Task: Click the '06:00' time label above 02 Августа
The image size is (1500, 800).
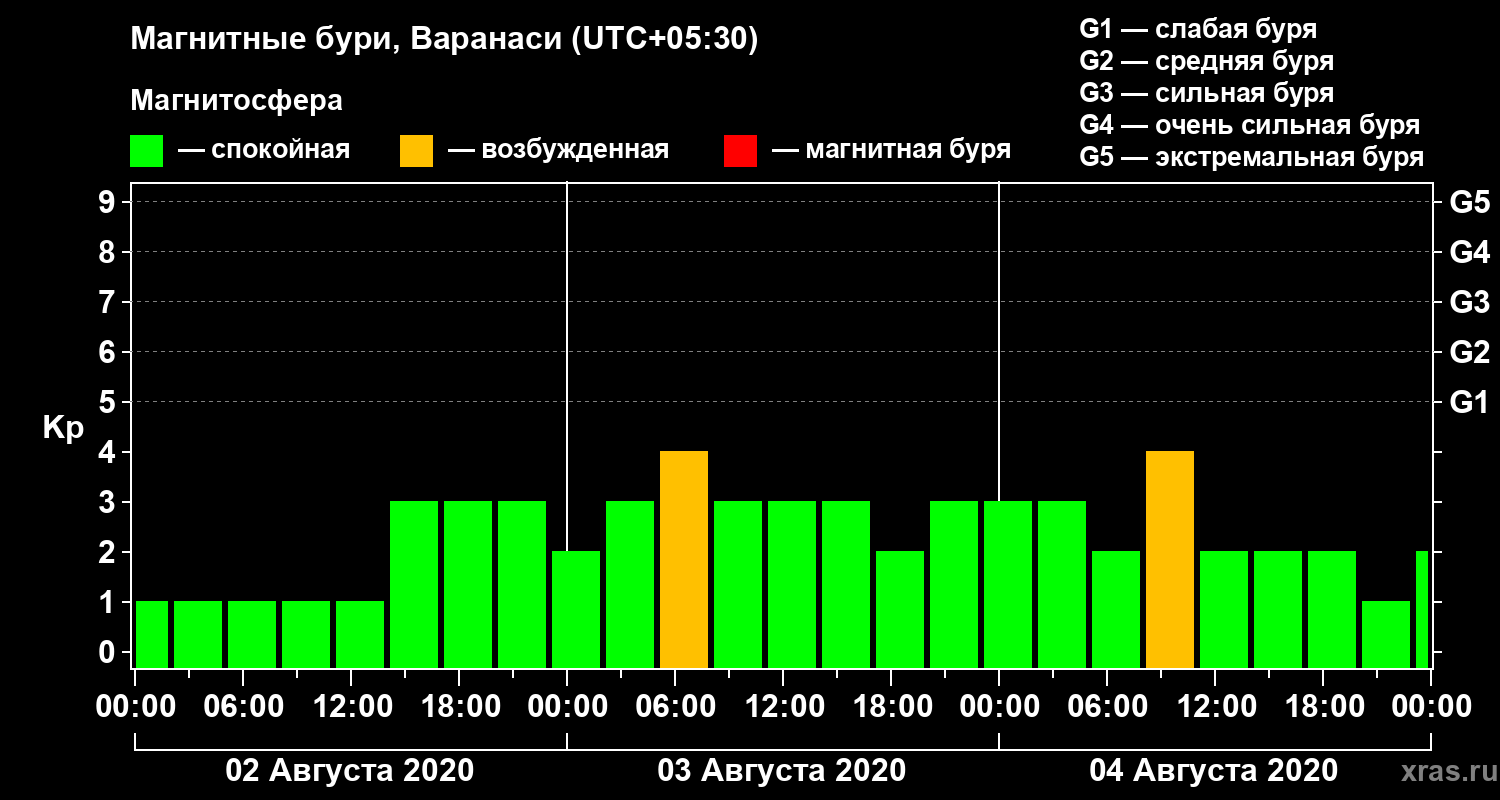Action: pos(243,707)
